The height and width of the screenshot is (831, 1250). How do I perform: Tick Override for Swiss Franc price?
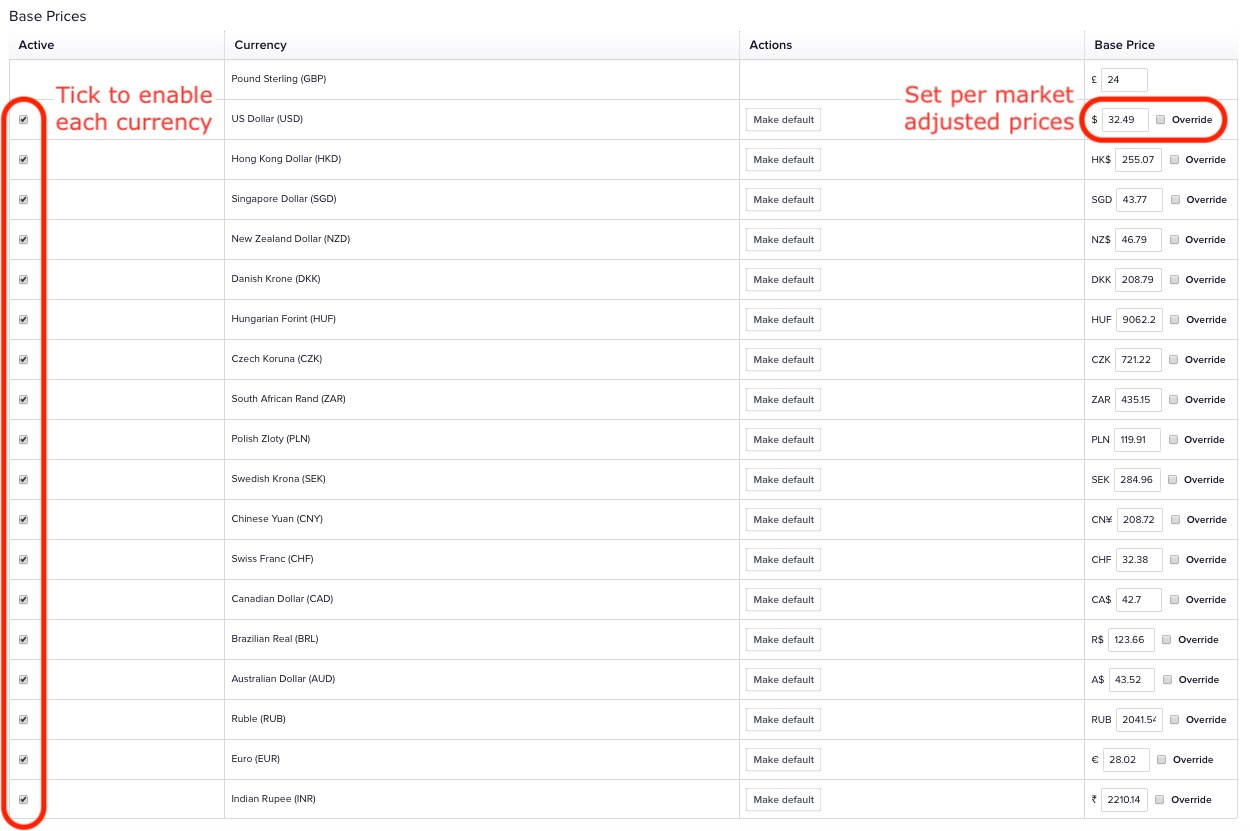click(x=1174, y=560)
